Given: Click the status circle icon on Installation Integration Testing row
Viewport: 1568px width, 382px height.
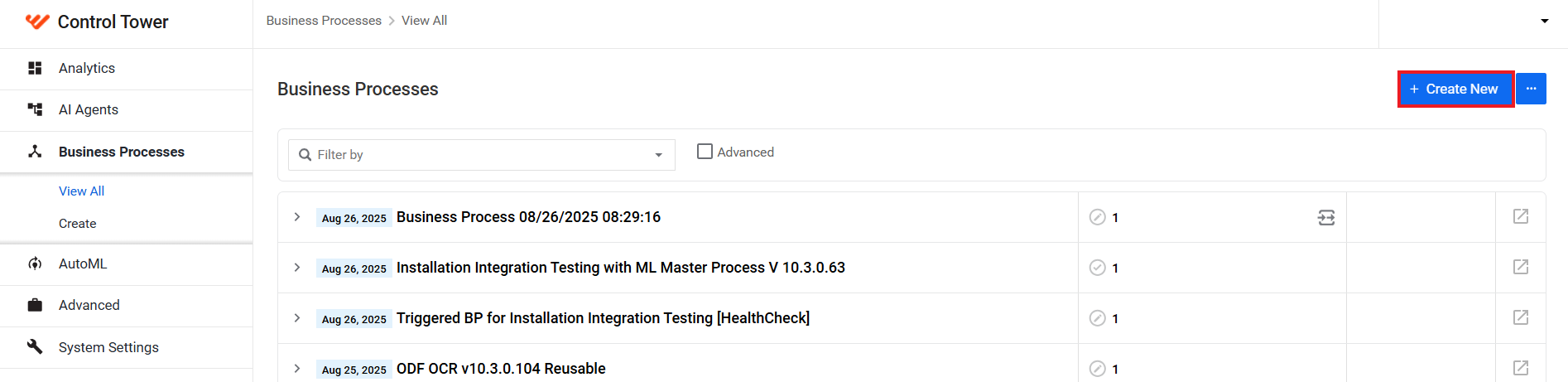Looking at the screenshot, I should tap(1098, 268).
